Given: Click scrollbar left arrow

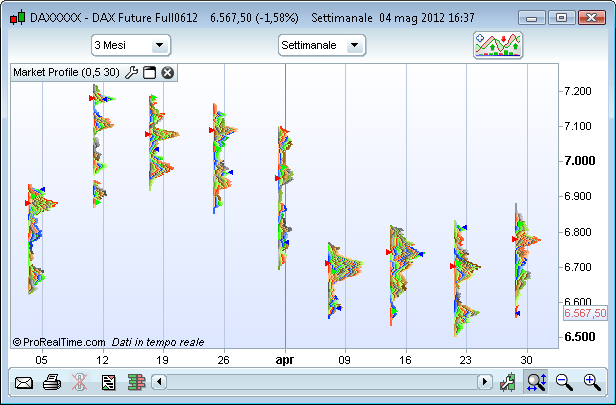Looking at the screenshot, I should click(159, 382).
